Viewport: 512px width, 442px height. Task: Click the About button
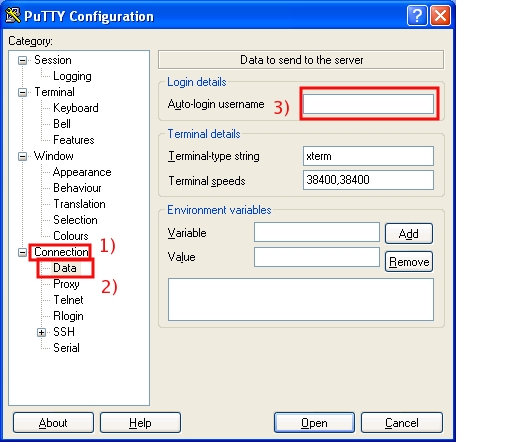tap(53, 423)
